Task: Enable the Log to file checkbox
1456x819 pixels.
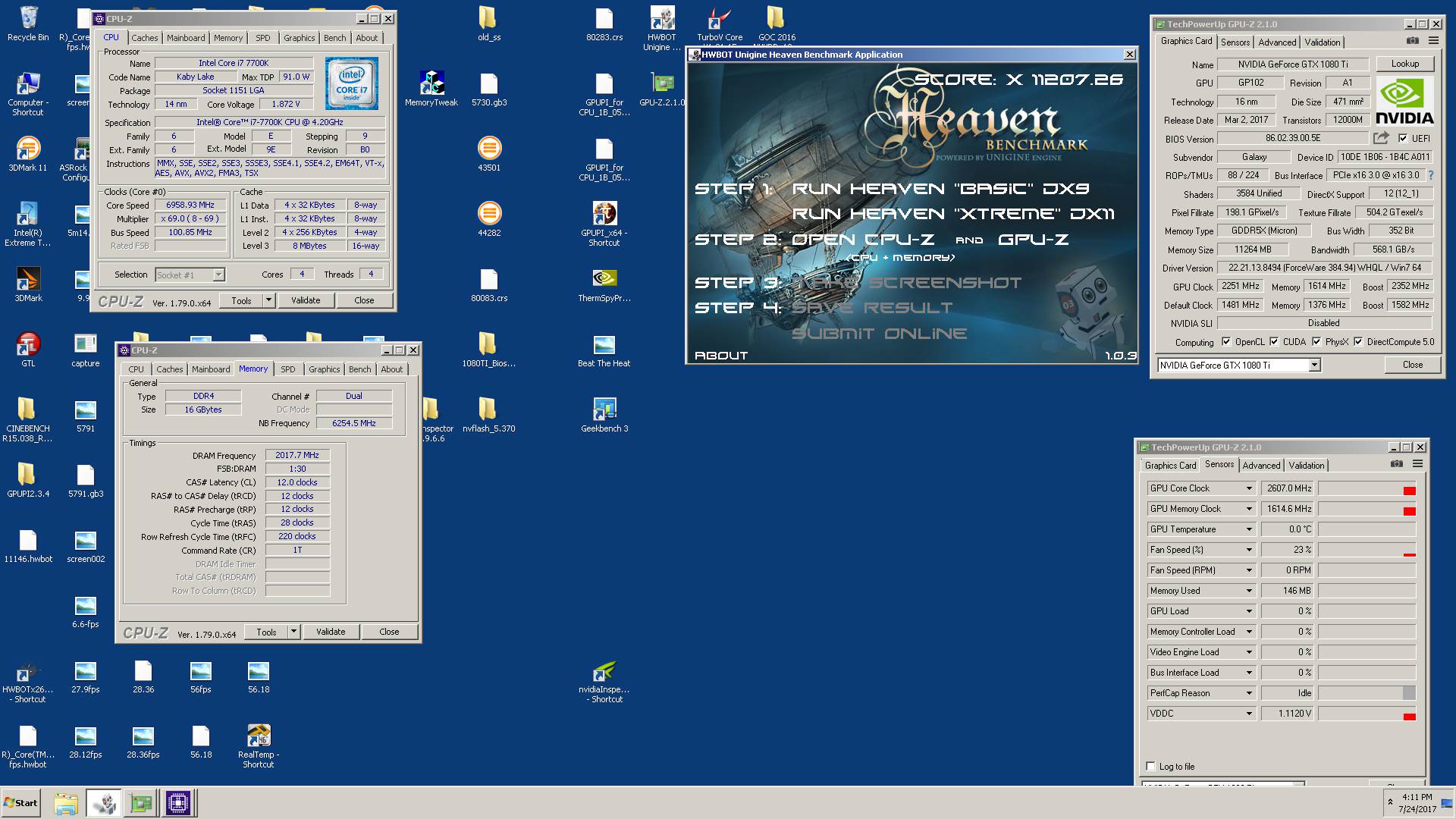Action: (1151, 766)
